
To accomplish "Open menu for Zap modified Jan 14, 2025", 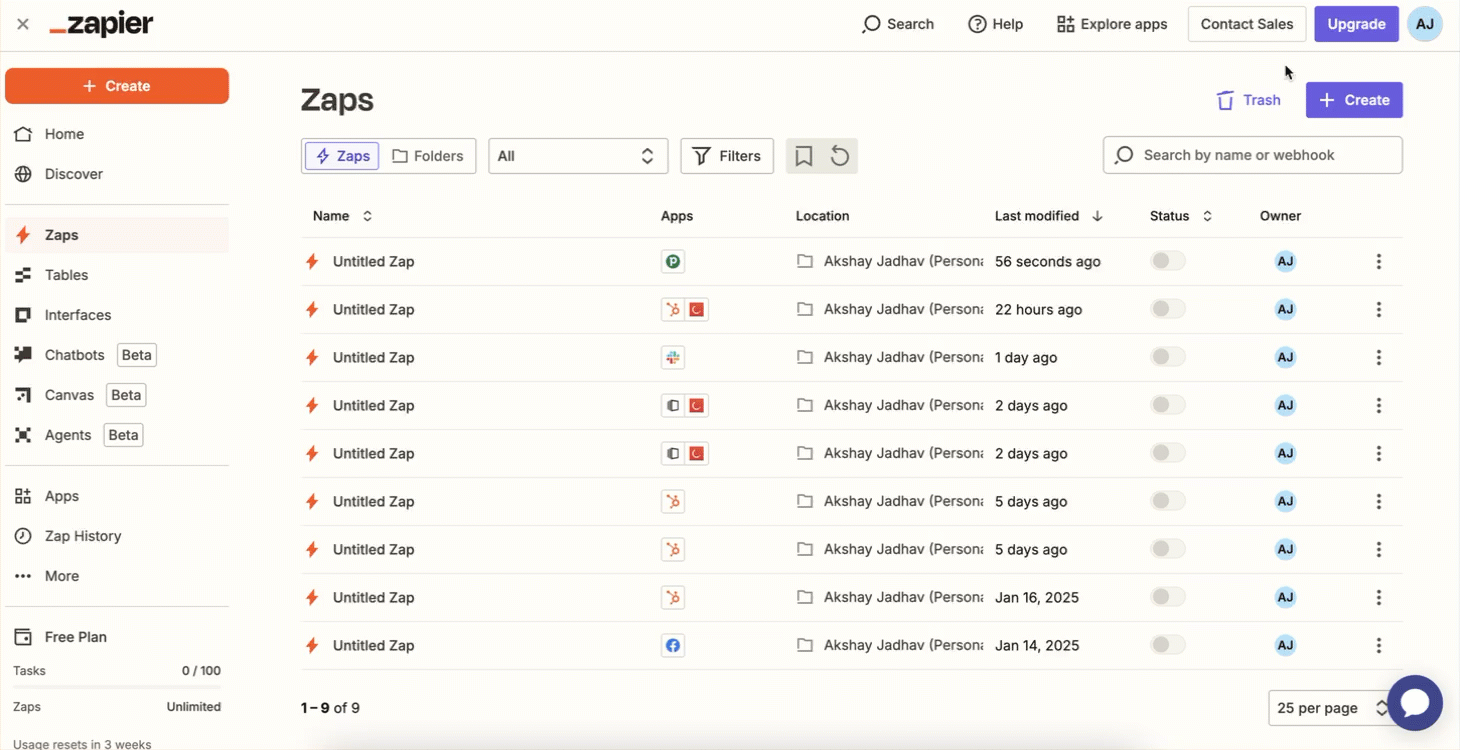I will coord(1379,646).
